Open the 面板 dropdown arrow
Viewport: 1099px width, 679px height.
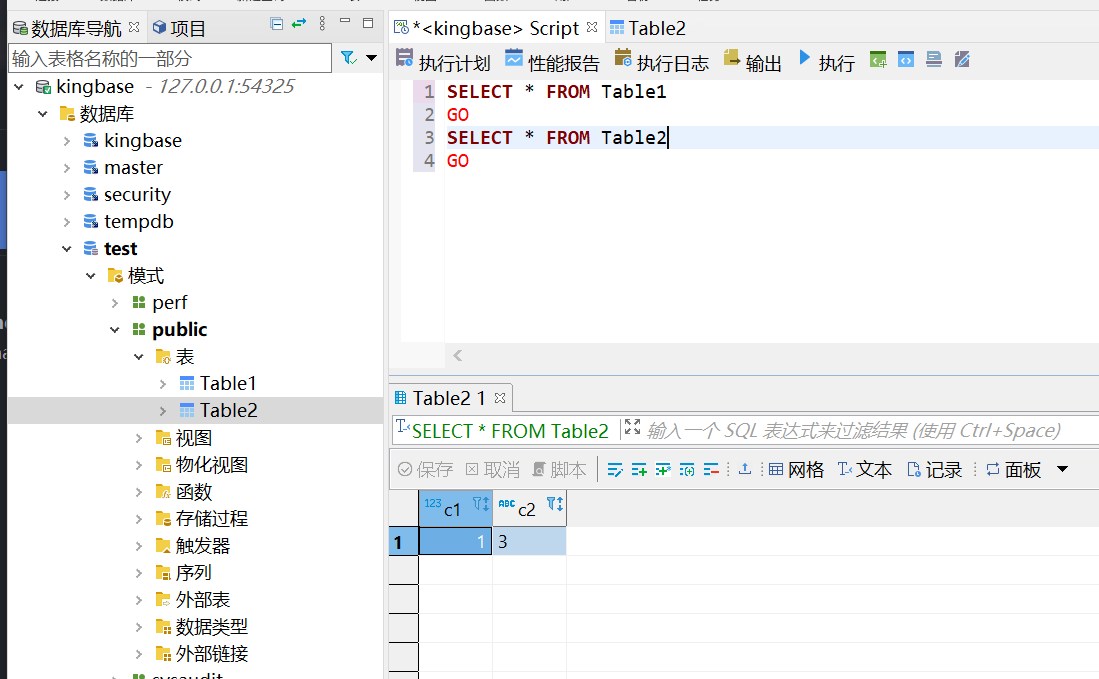(1063, 469)
